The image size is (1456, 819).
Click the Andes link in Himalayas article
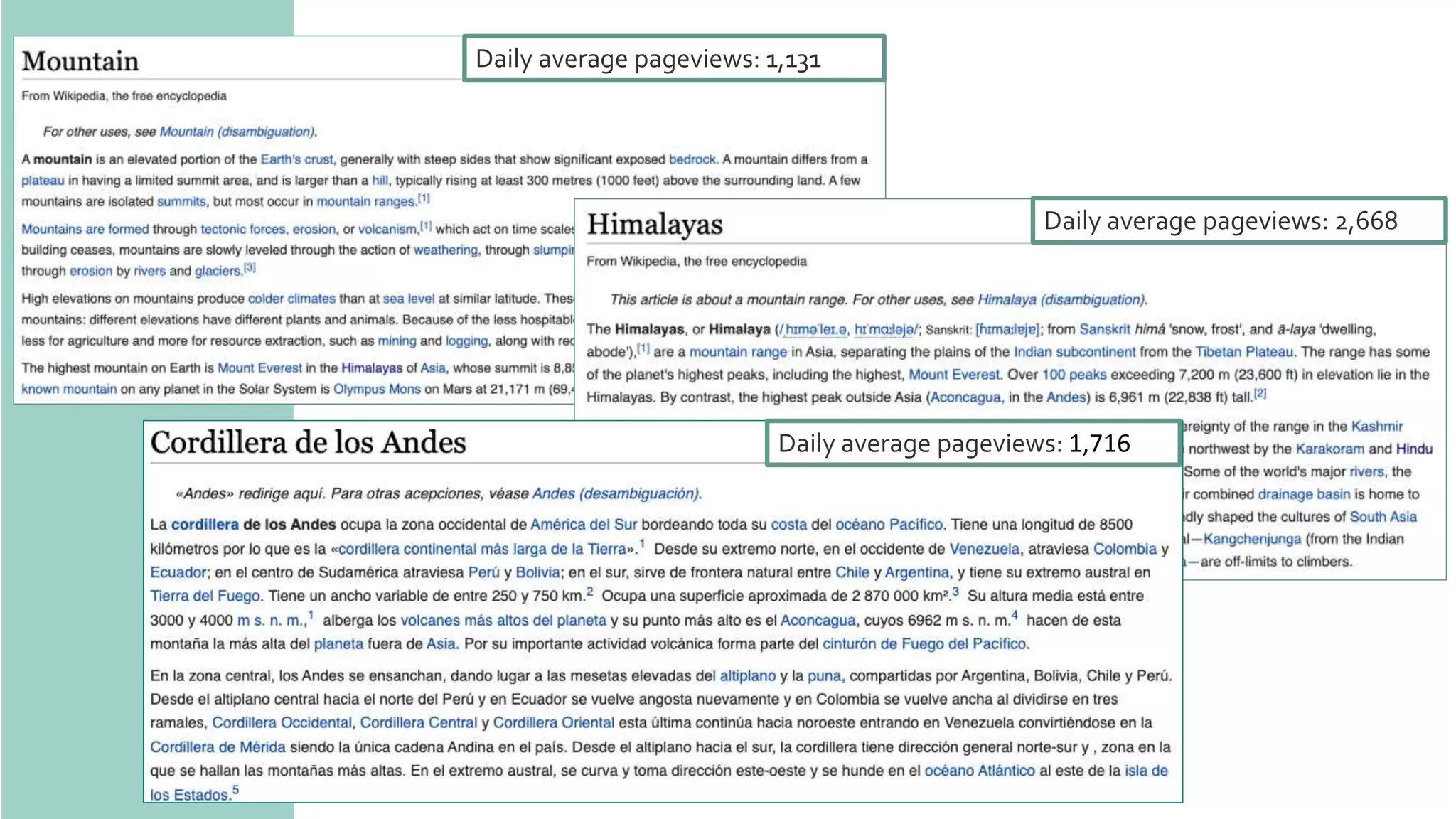(x=1066, y=397)
